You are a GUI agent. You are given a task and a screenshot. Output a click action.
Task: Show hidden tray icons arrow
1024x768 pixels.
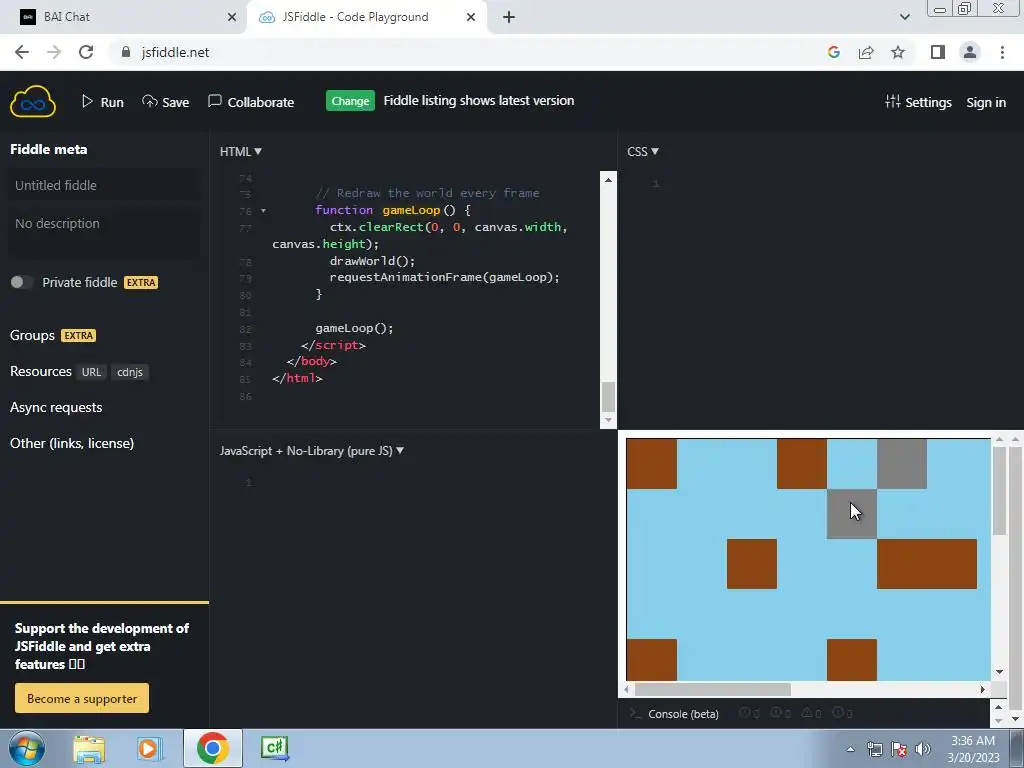(850, 749)
